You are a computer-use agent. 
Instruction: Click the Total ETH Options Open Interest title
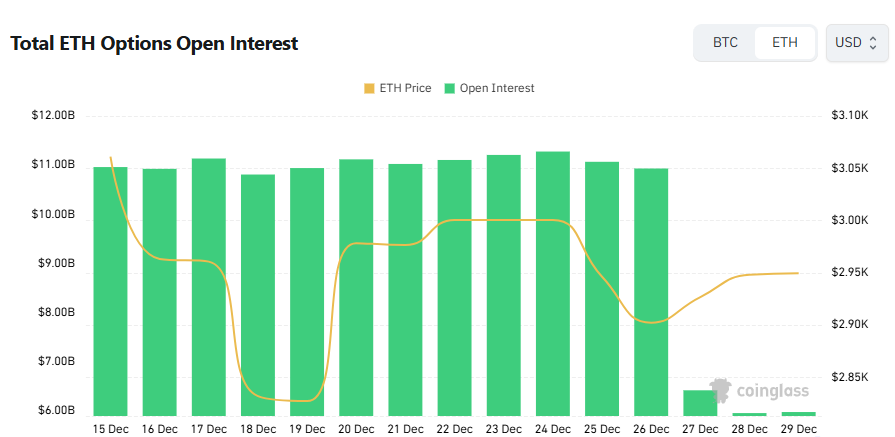[154, 44]
